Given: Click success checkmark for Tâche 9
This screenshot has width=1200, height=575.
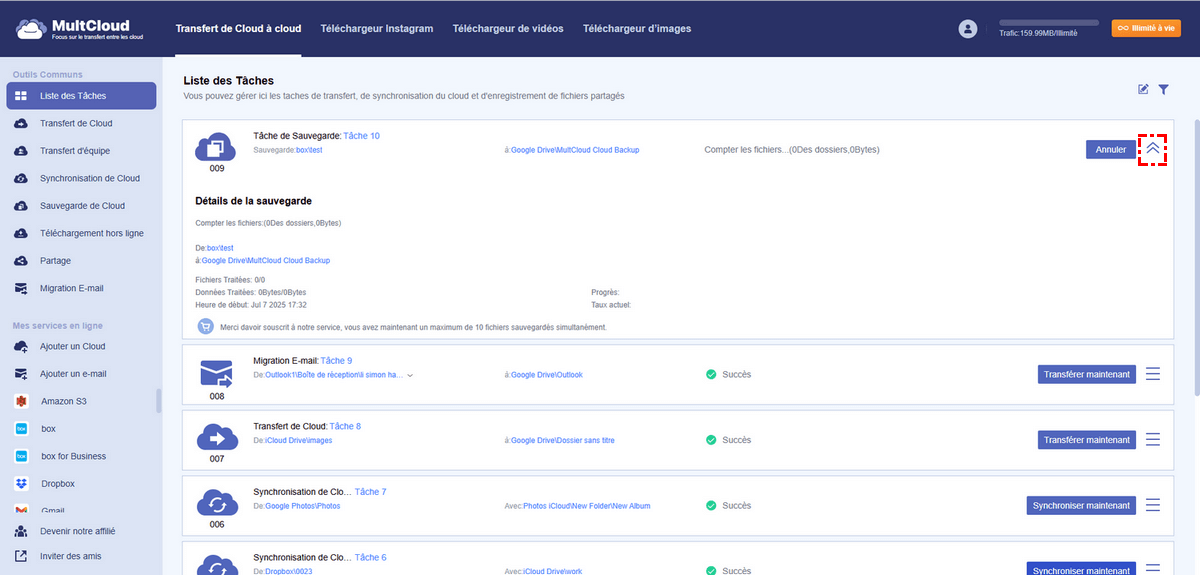Looking at the screenshot, I should (x=711, y=375).
